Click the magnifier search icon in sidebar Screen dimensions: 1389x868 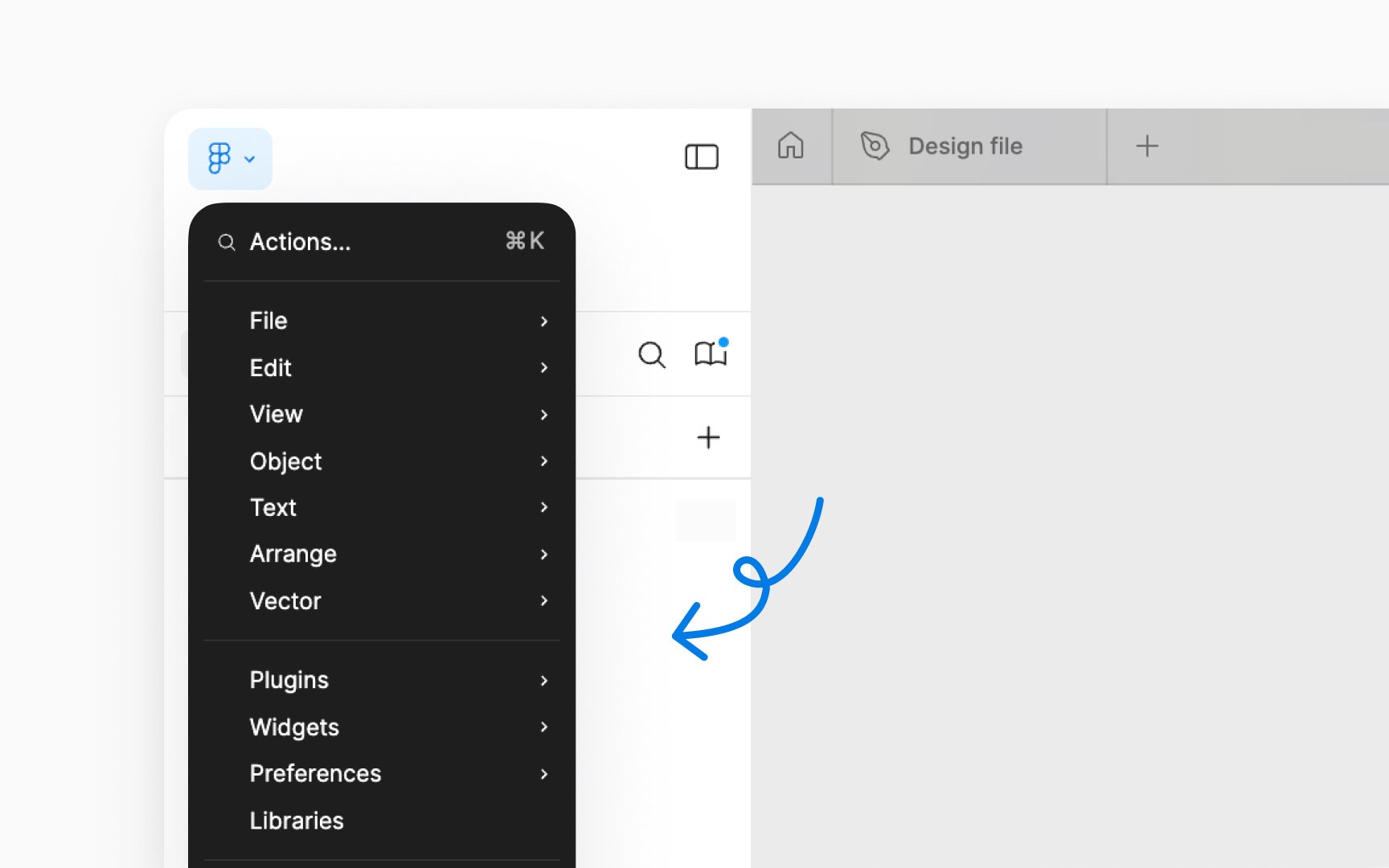click(652, 354)
